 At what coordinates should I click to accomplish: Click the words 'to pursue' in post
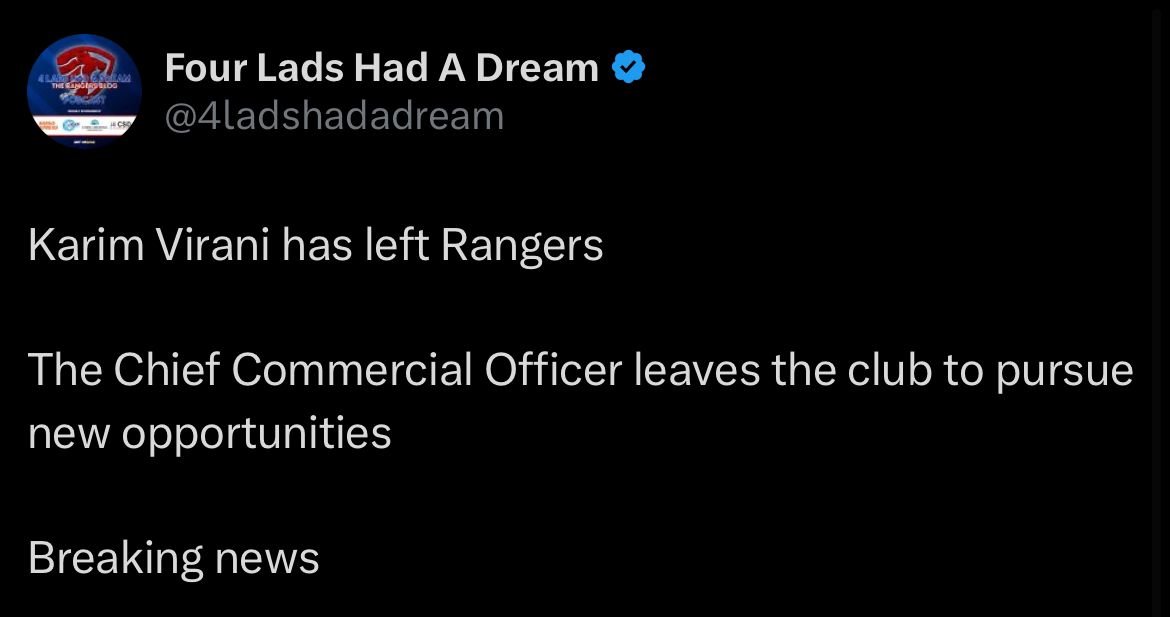pos(1039,372)
